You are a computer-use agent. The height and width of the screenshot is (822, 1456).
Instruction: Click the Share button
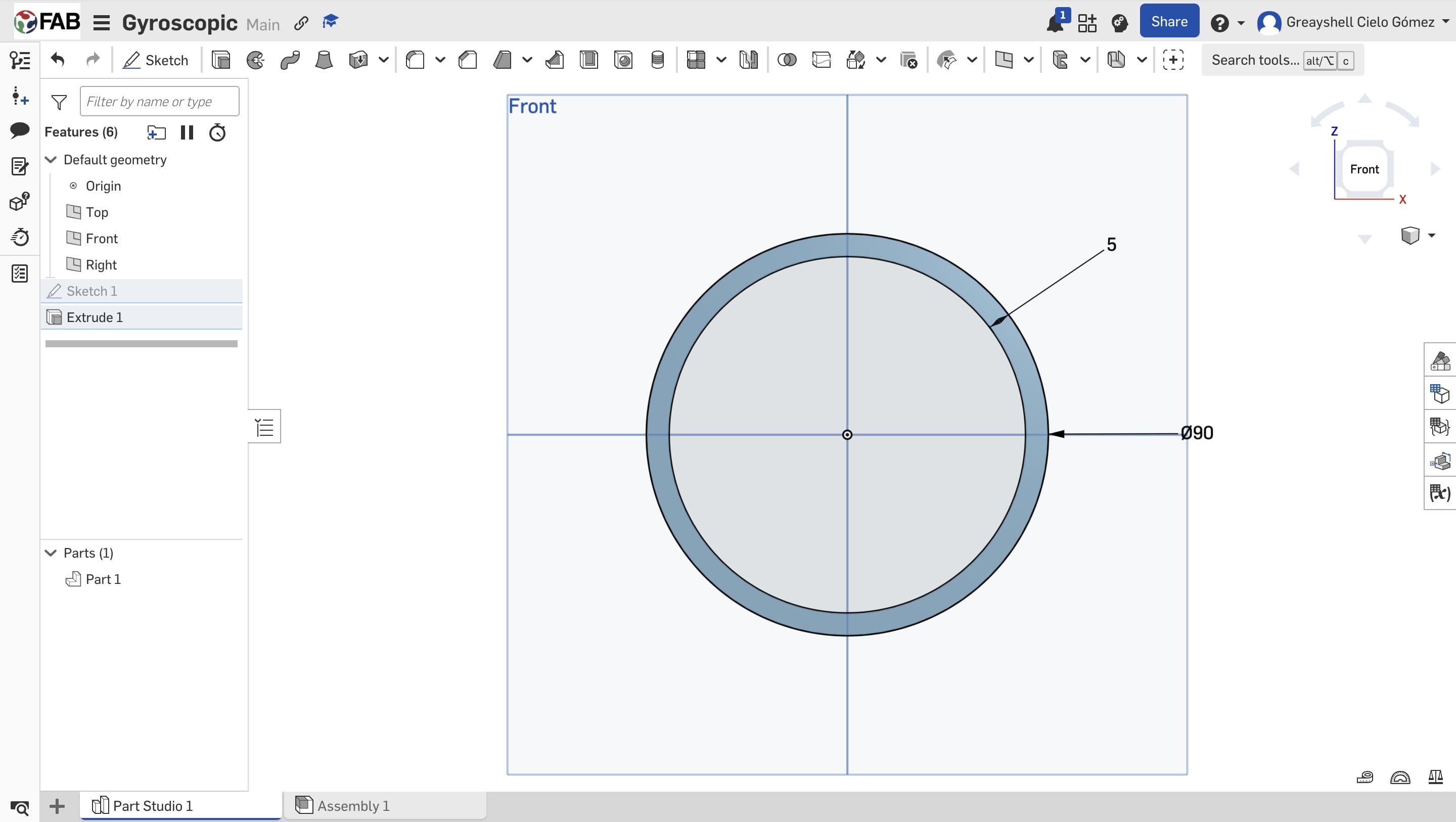[1169, 21]
